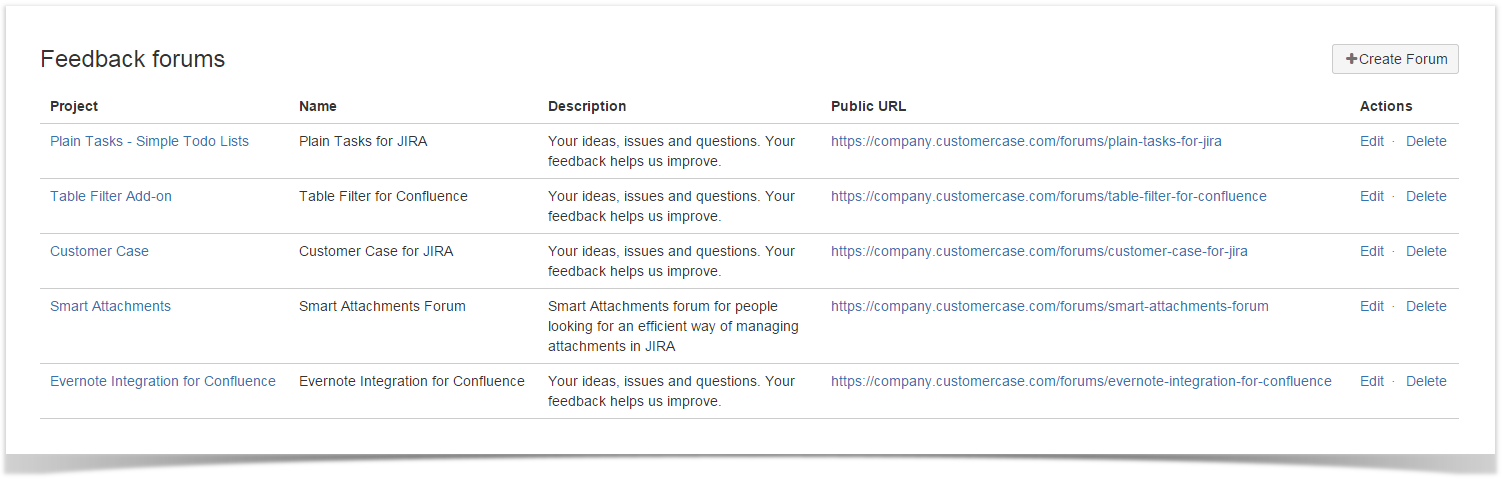Viewport: 1509px width, 483px height.
Task: Visit the customer-case-for-jira public URL
Action: (x=1039, y=251)
